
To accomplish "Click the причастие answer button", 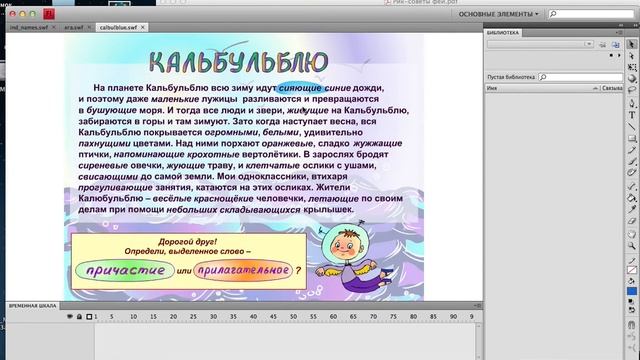I will [125, 270].
